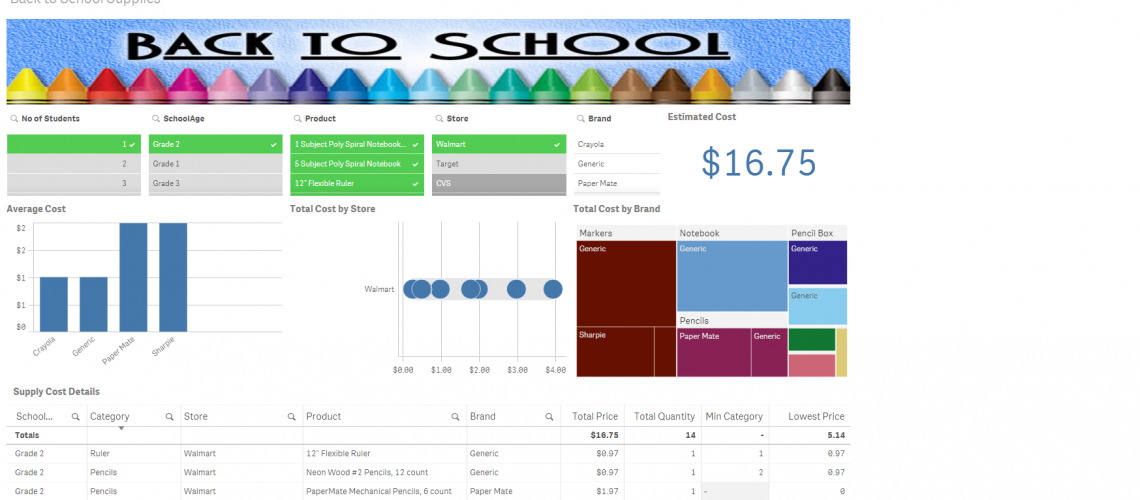
Task: Sort by Lowest Price column header
Action: tap(816, 416)
